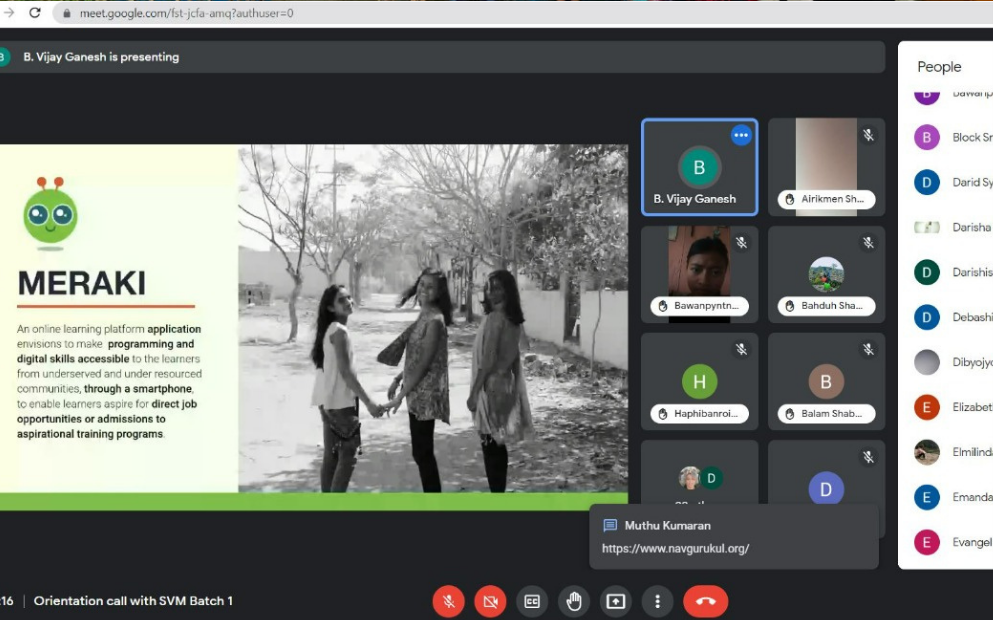Image resolution: width=993 pixels, height=620 pixels.
Task: Click the Muthu Kumaran chat message notification
Action: (x=667, y=525)
